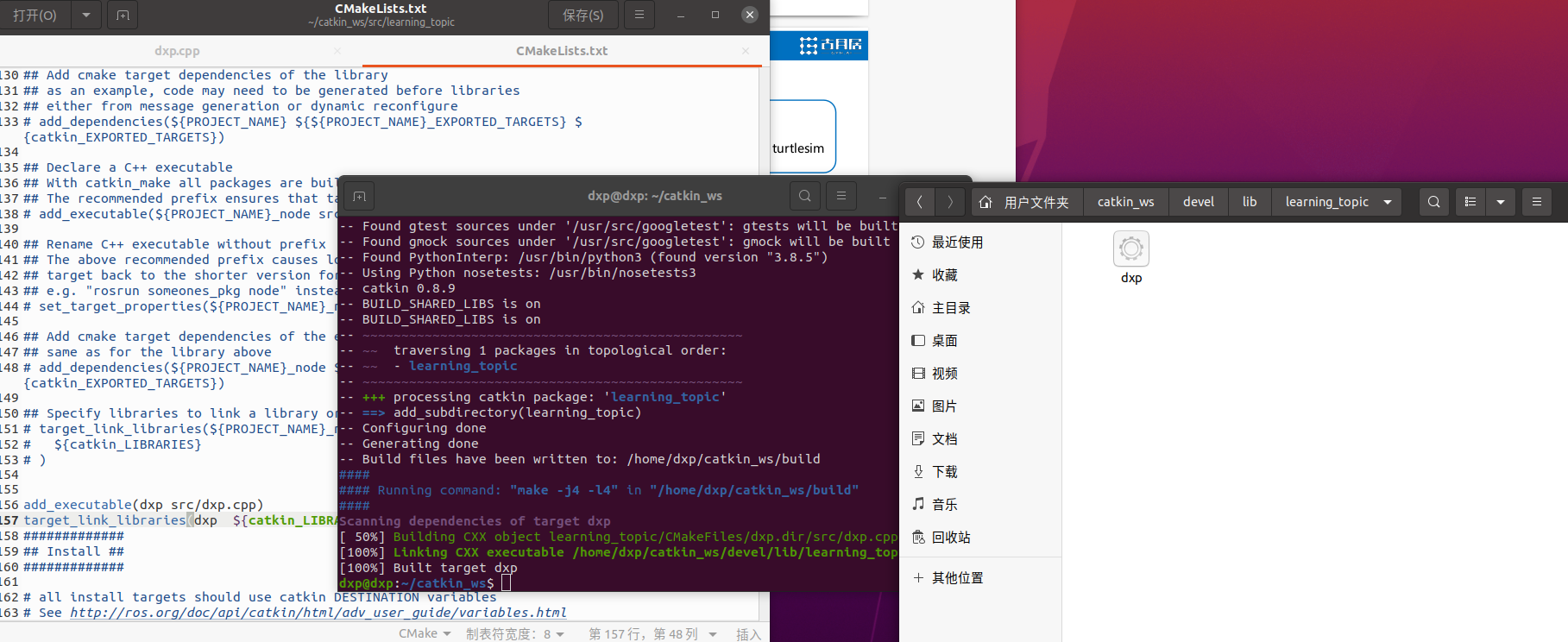Switch to the dxp.cpp tab
The image size is (1568, 642).
click(x=177, y=51)
